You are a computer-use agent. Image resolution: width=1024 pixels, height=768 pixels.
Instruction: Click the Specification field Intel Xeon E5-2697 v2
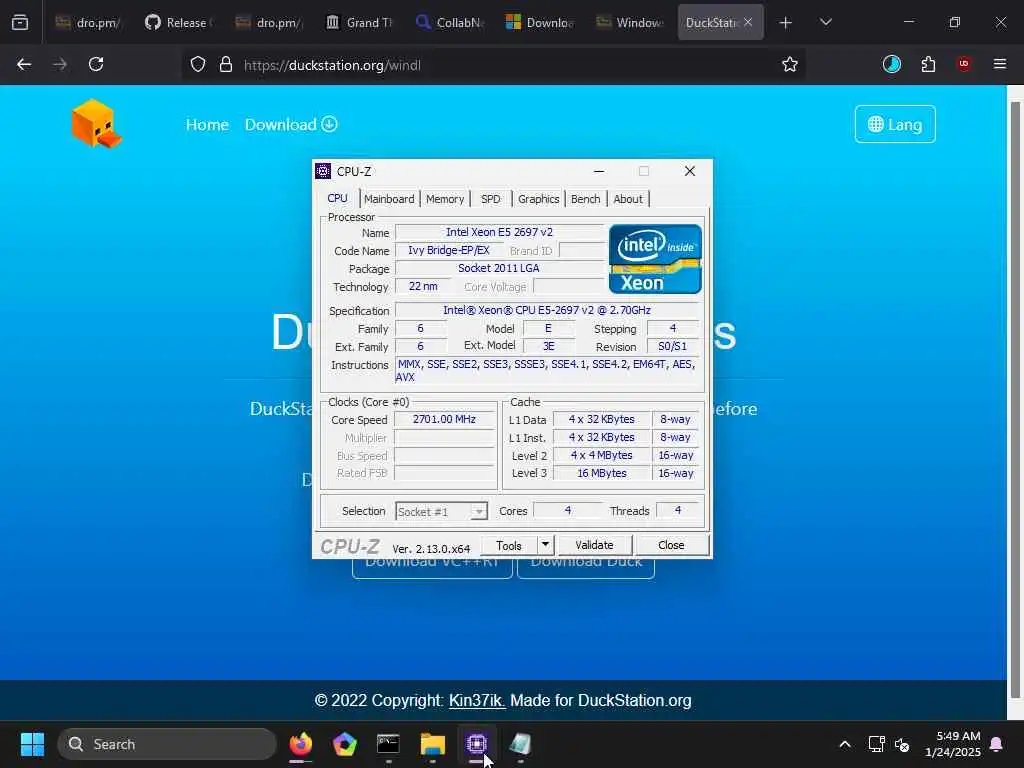point(547,310)
